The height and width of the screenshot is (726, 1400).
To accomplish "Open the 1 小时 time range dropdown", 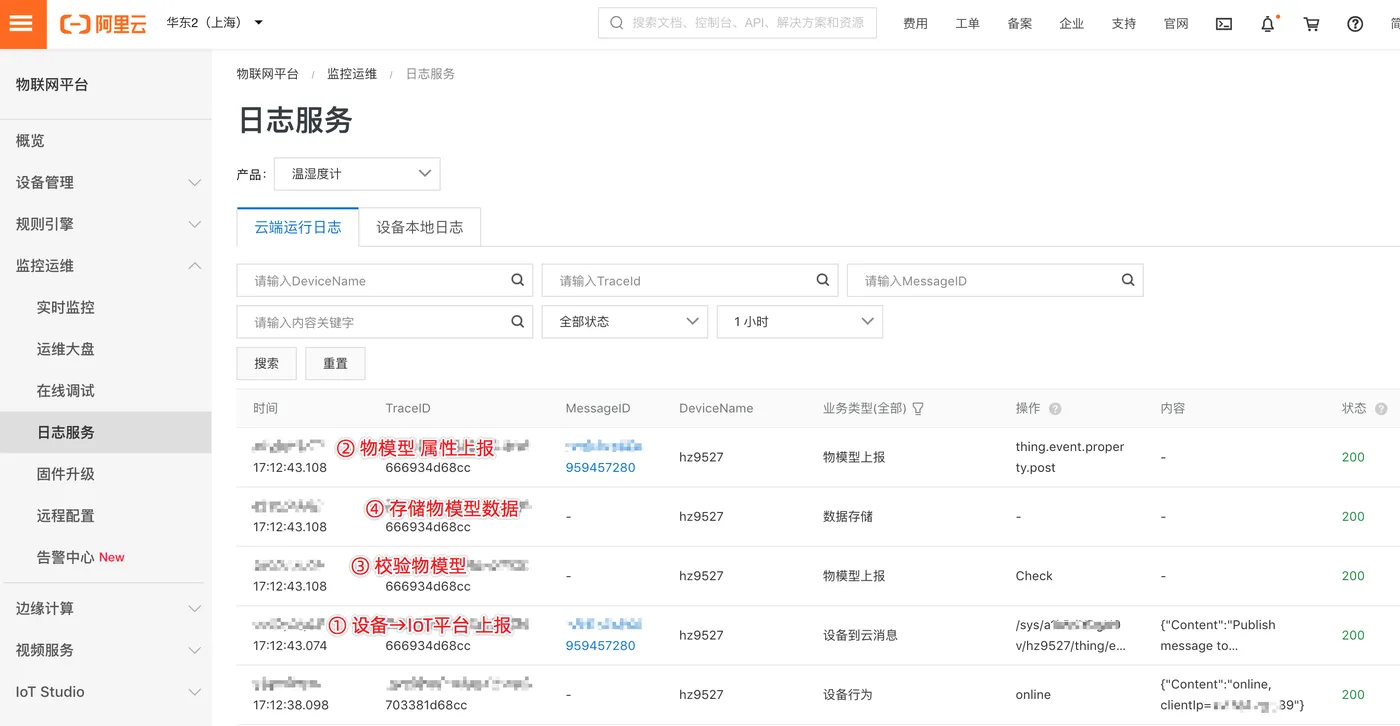I will [800, 321].
